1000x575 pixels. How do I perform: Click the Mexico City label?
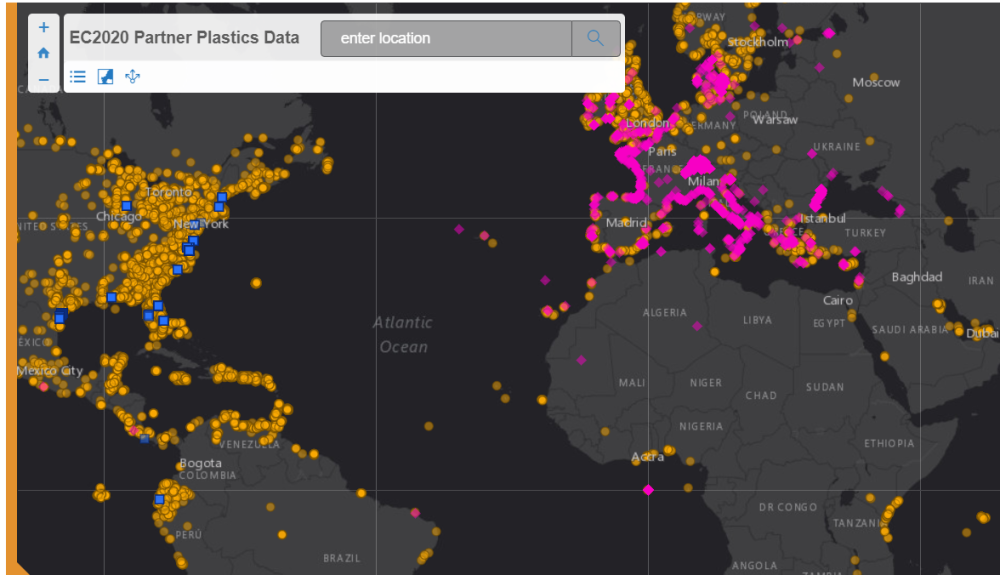pos(50,371)
